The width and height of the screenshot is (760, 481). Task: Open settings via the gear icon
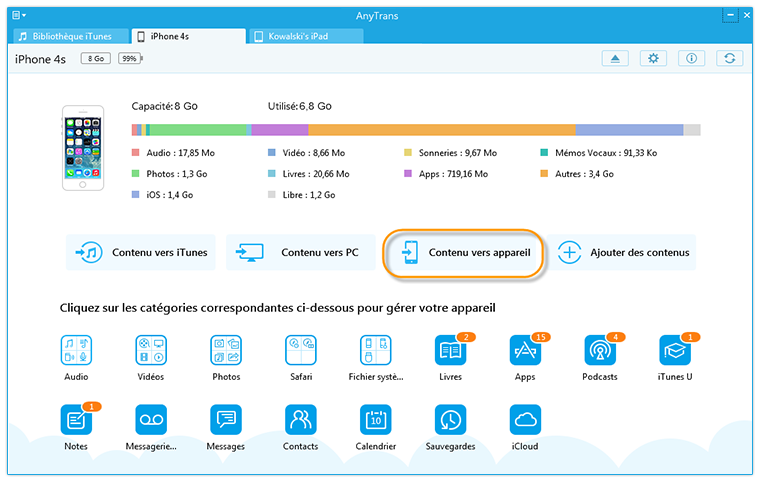pyautogui.click(x=653, y=59)
